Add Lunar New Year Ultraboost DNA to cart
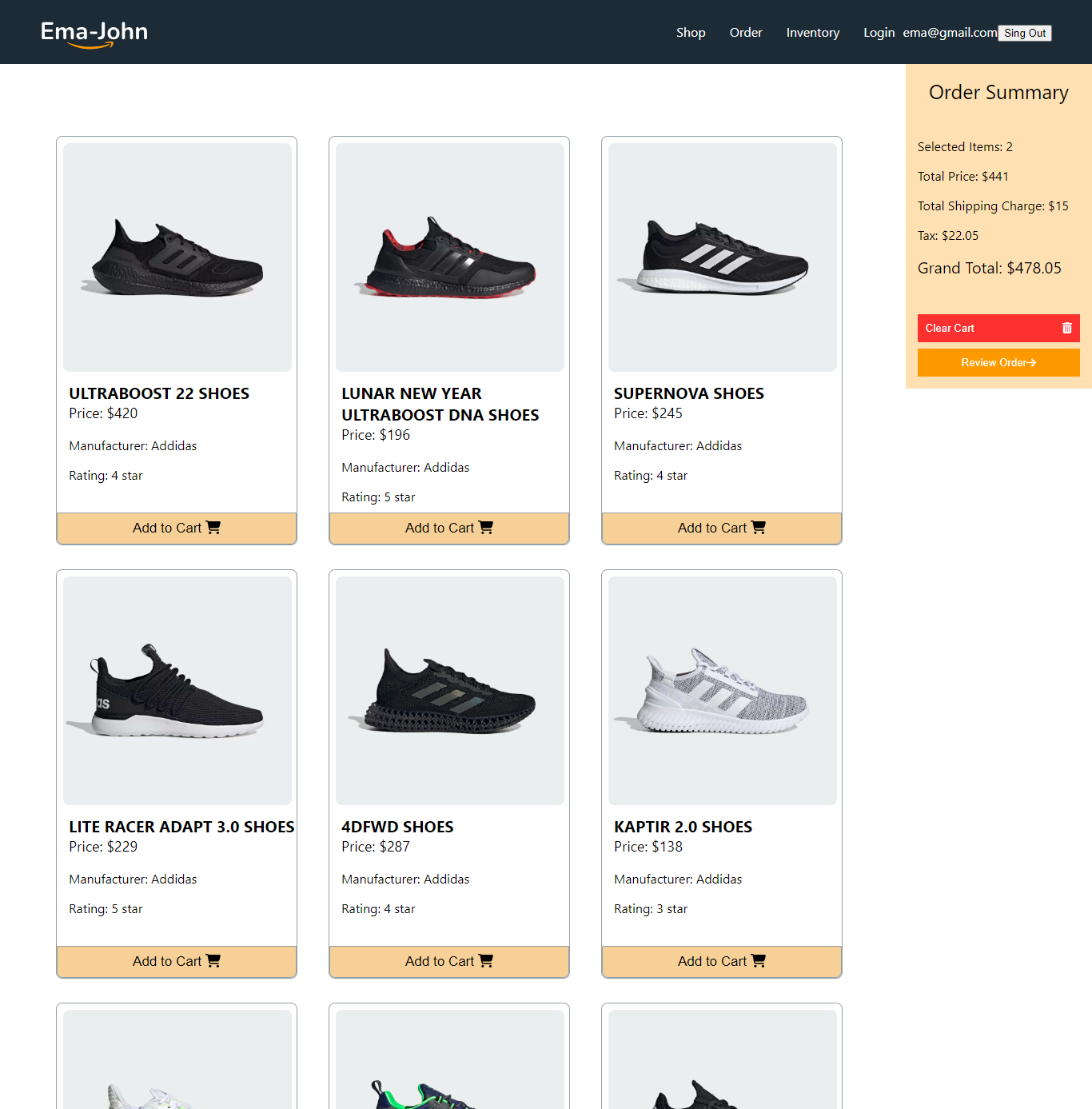This screenshot has height=1109, width=1092. coord(449,529)
